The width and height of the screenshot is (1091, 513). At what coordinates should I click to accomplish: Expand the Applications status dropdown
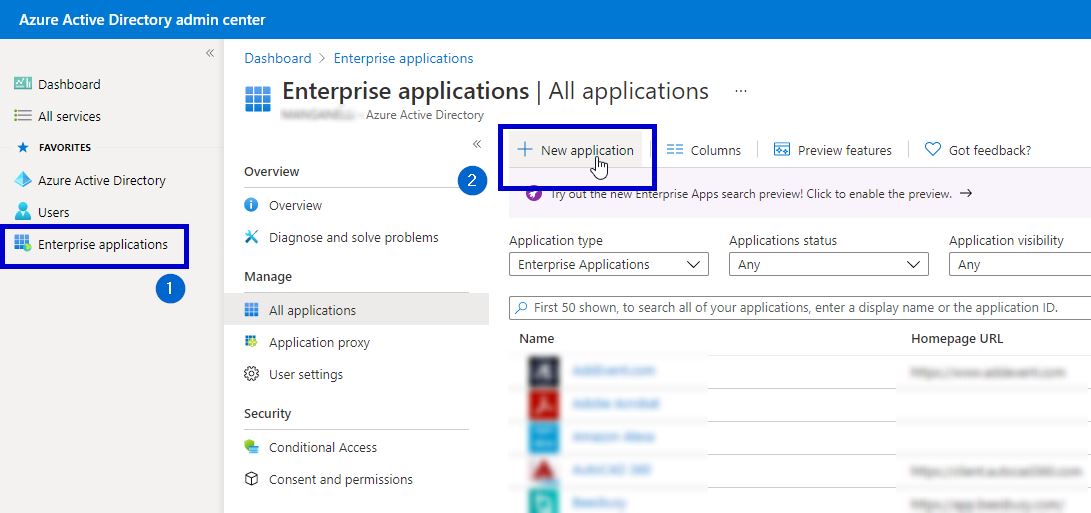point(829,265)
